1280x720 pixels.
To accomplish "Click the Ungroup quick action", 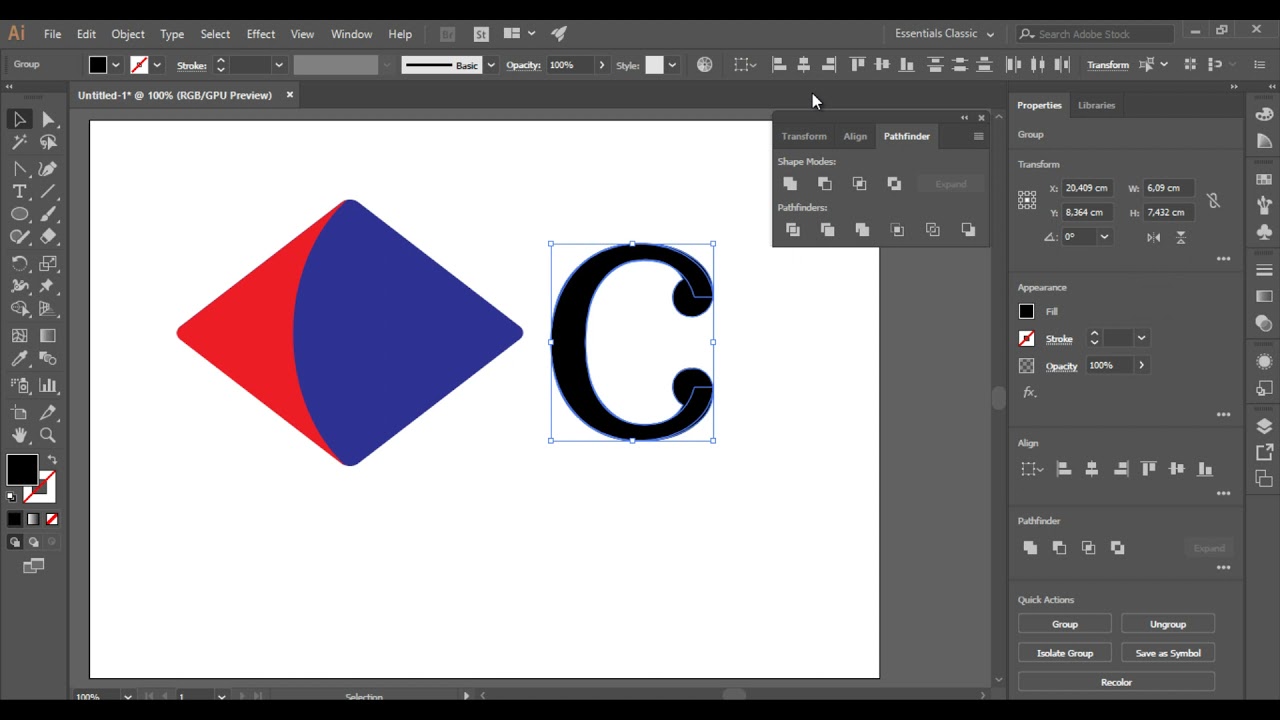I will pos(1168,624).
